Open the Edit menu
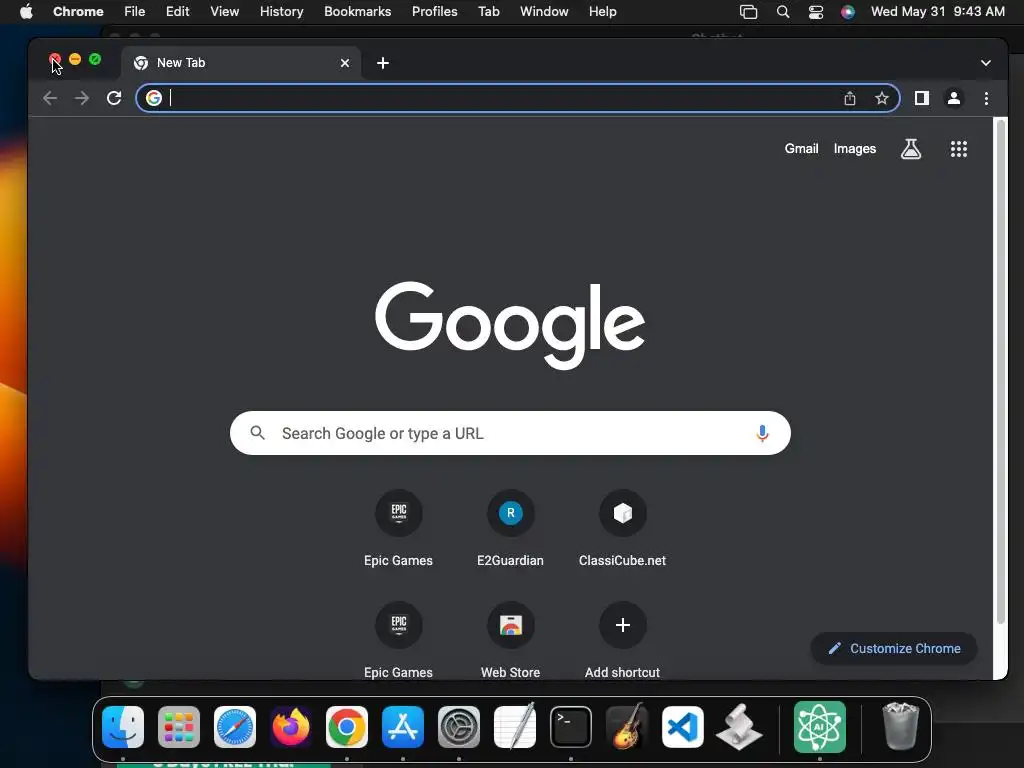This screenshot has height=768, width=1024. (x=177, y=12)
